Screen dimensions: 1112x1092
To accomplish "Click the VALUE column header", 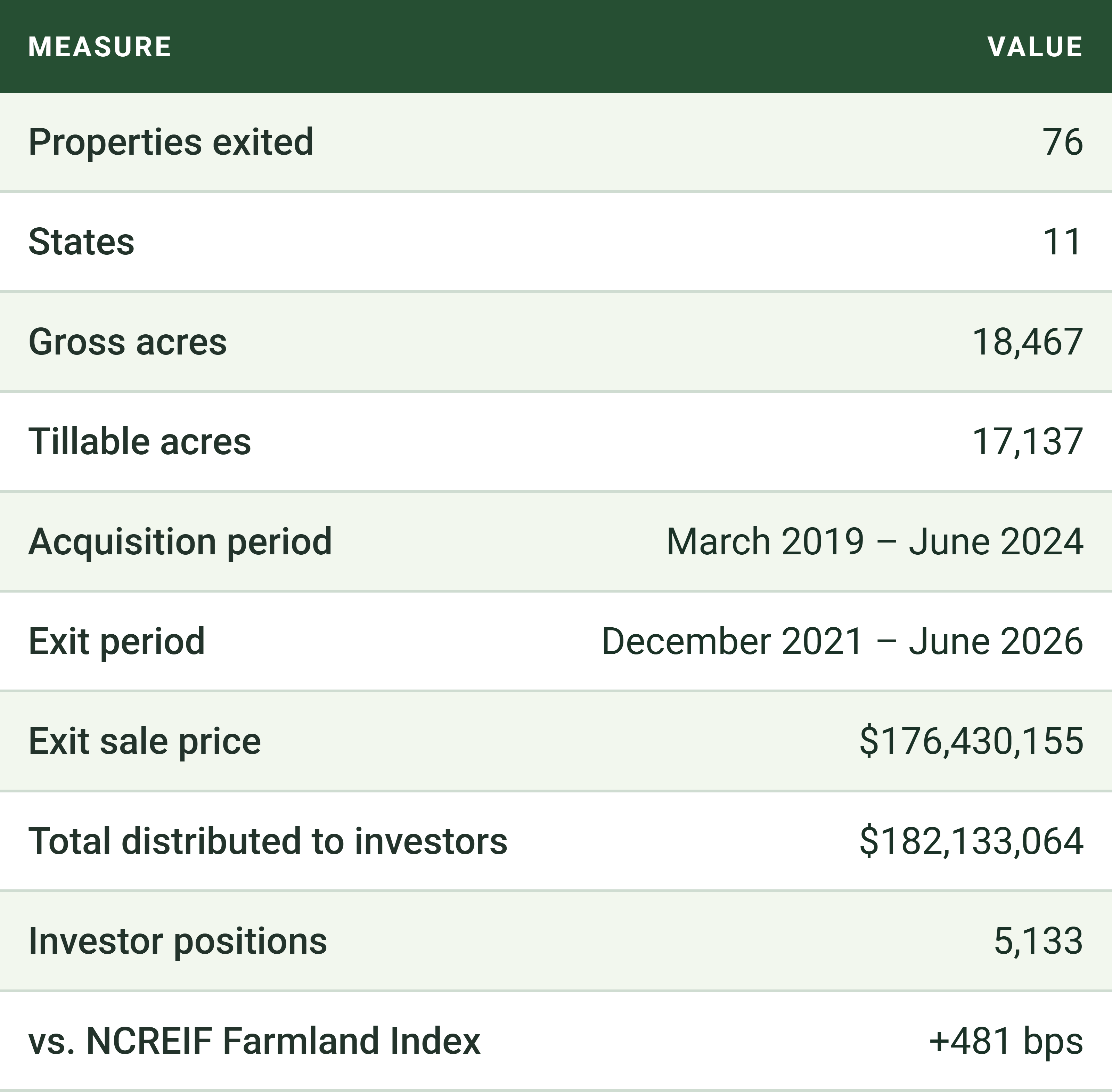I will 1035,47.
